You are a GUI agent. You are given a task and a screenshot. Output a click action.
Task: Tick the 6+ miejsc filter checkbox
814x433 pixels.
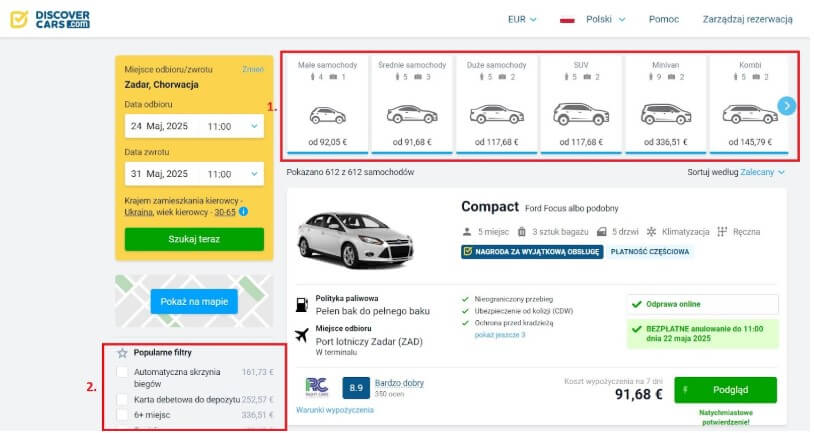(x=122, y=415)
